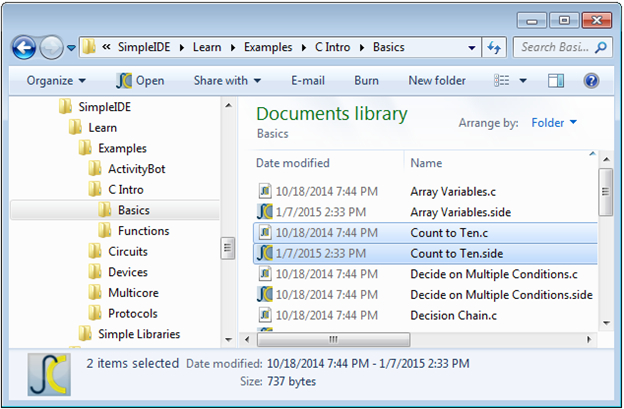The image size is (624, 409).
Task: Click the Date modified value in details pane
Action: click(x=368, y=363)
